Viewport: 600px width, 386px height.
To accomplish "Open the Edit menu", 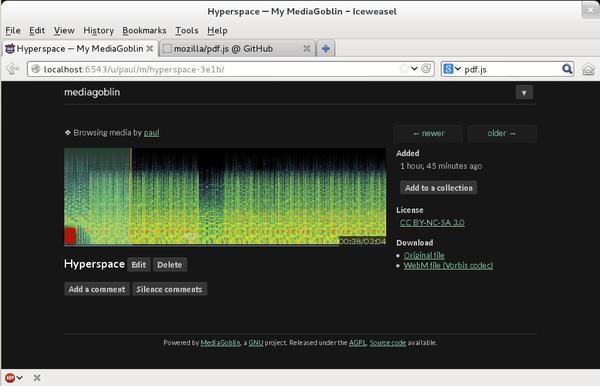I will pos(37,31).
